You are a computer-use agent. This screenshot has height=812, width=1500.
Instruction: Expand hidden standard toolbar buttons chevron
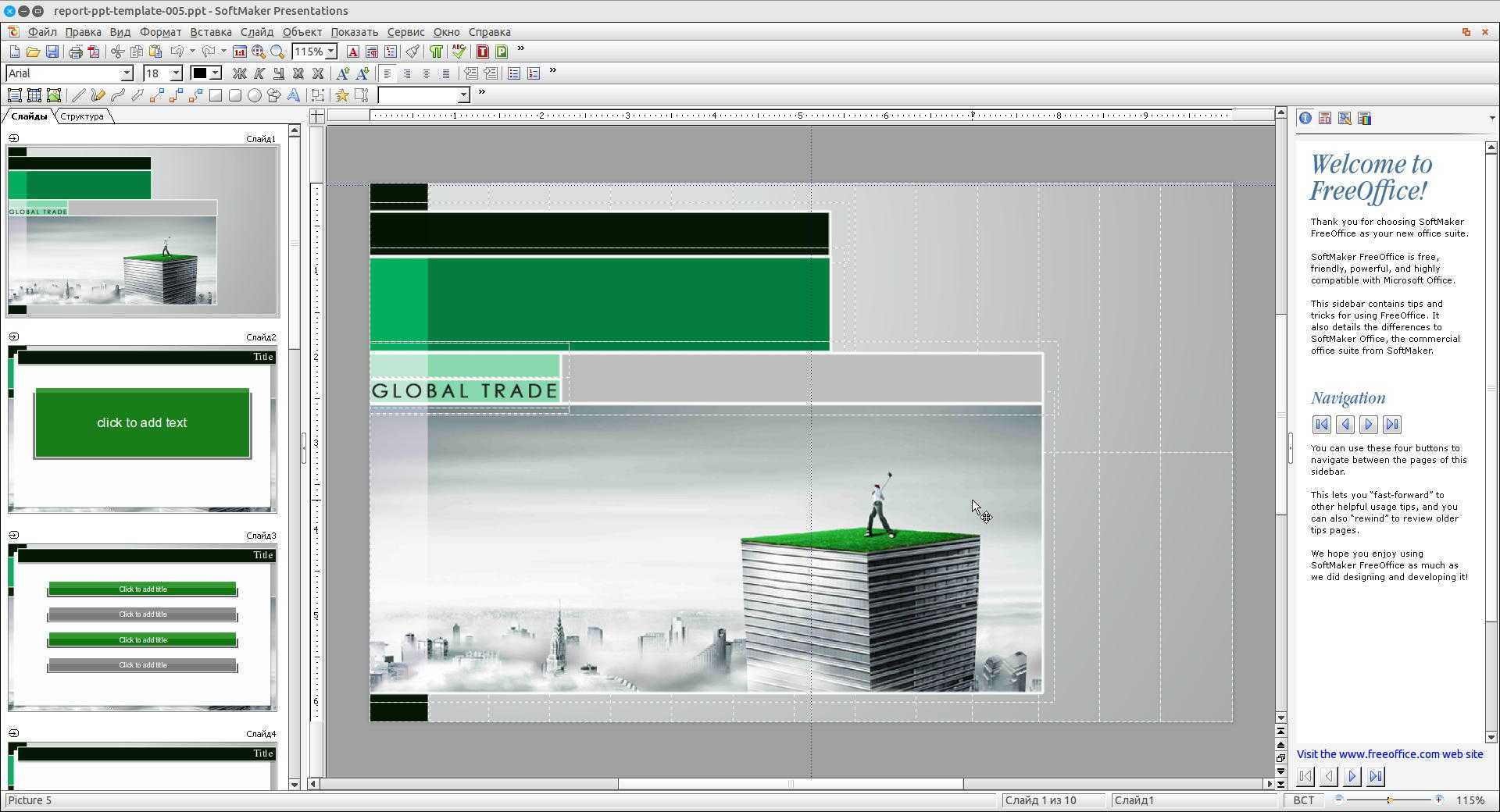[521, 50]
